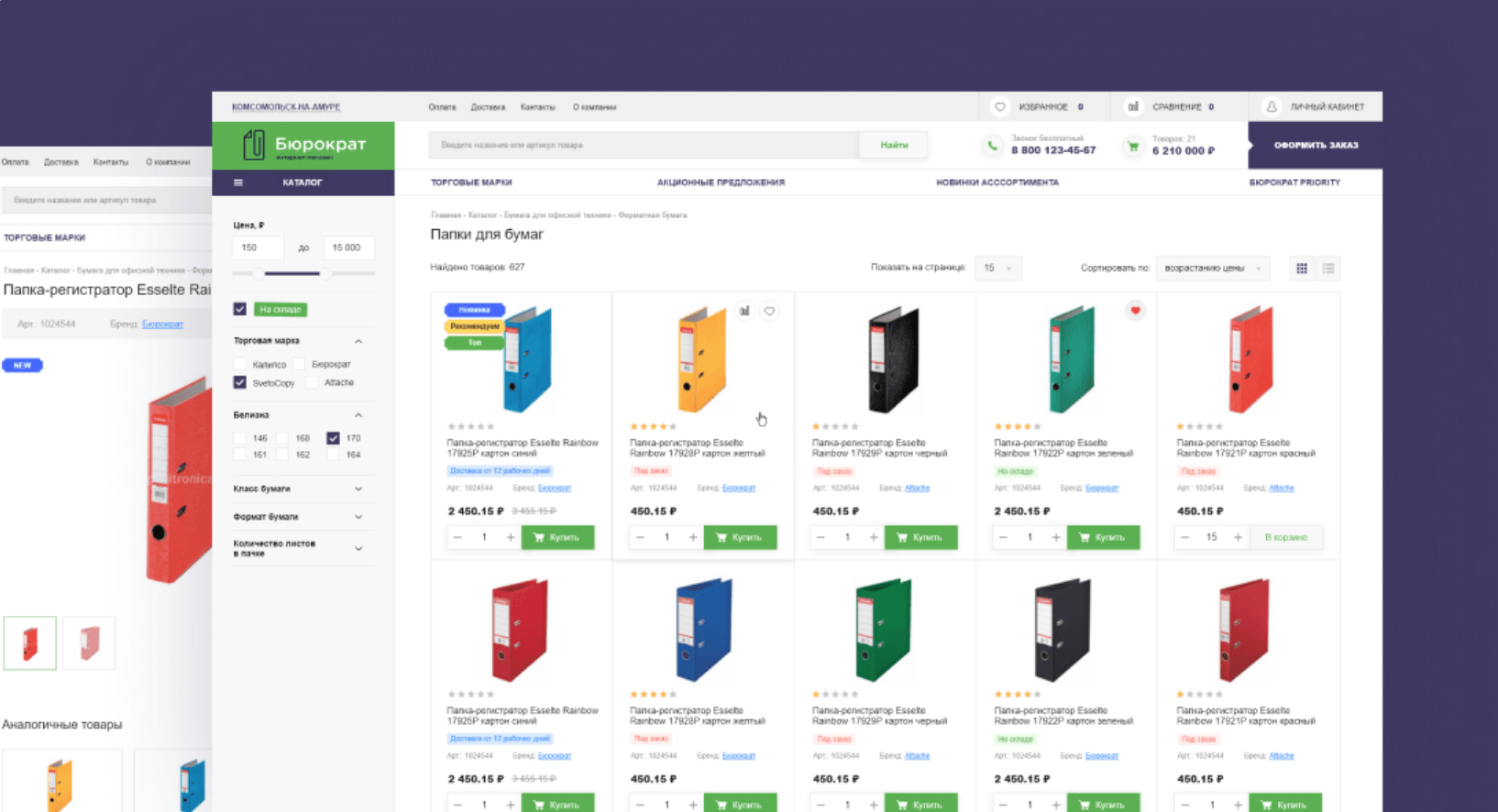Select the first red folder thumbnail in background window
This screenshot has width=1498, height=812.
coord(30,643)
